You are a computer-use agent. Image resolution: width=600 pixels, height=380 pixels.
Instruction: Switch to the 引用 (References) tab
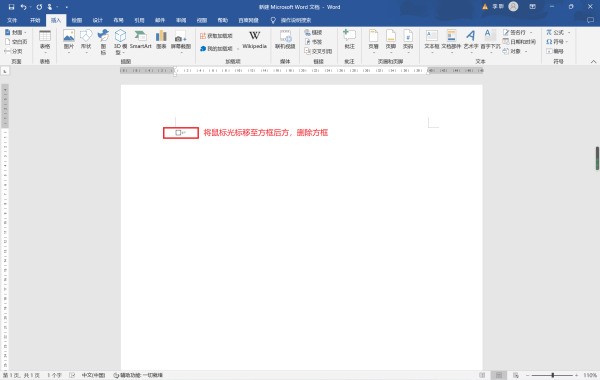[x=139, y=20]
